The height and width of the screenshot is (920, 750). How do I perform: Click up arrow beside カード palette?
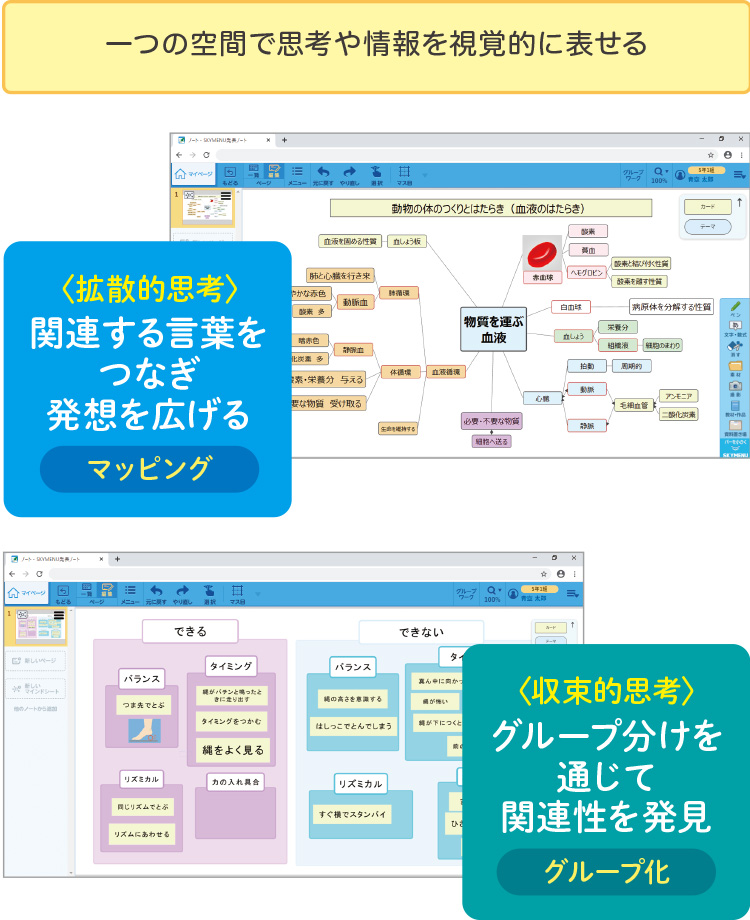pyautogui.click(x=739, y=202)
